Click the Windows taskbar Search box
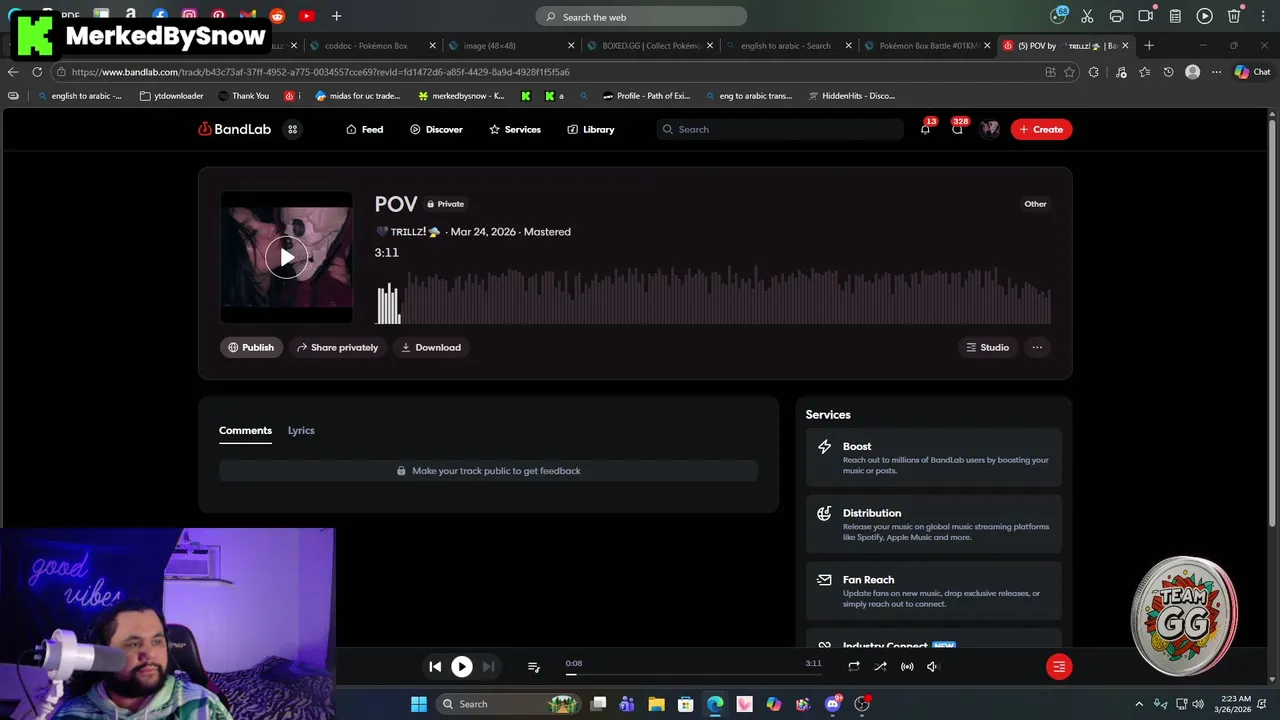This screenshot has width=1280, height=720. click(x=508, y=704)
